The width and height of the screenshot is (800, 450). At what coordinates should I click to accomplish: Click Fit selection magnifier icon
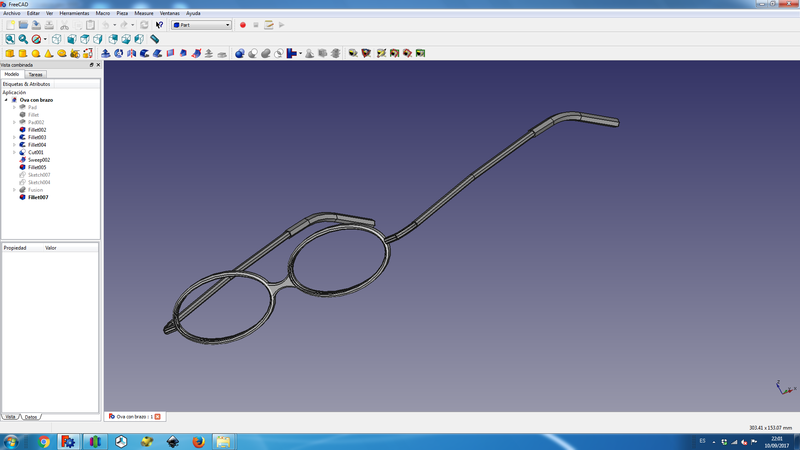click(23, 39)
